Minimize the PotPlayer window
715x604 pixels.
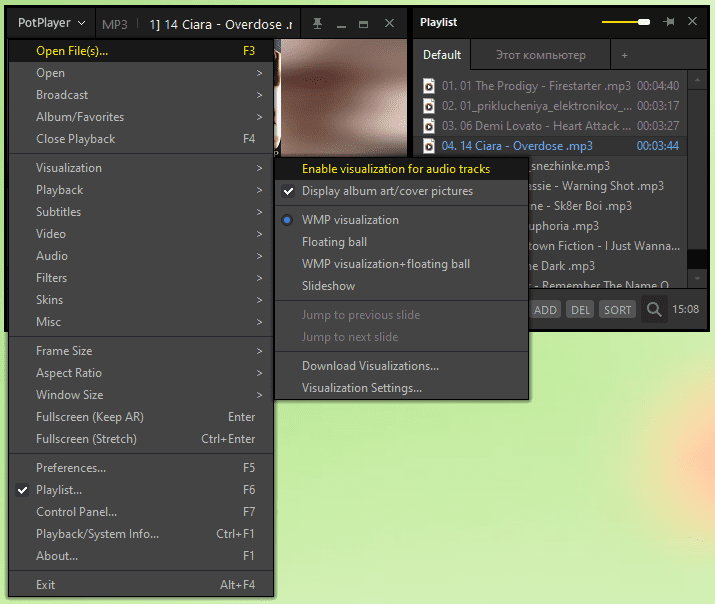[x=341, y=24]
